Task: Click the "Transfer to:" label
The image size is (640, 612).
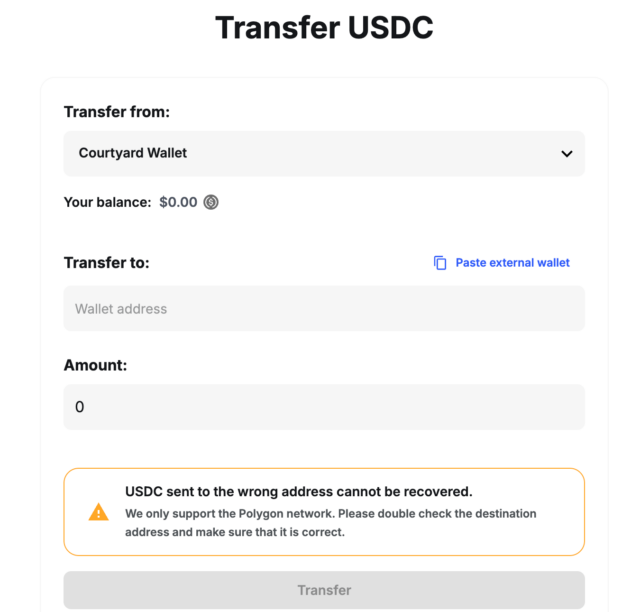Action: tap(106, 263)
